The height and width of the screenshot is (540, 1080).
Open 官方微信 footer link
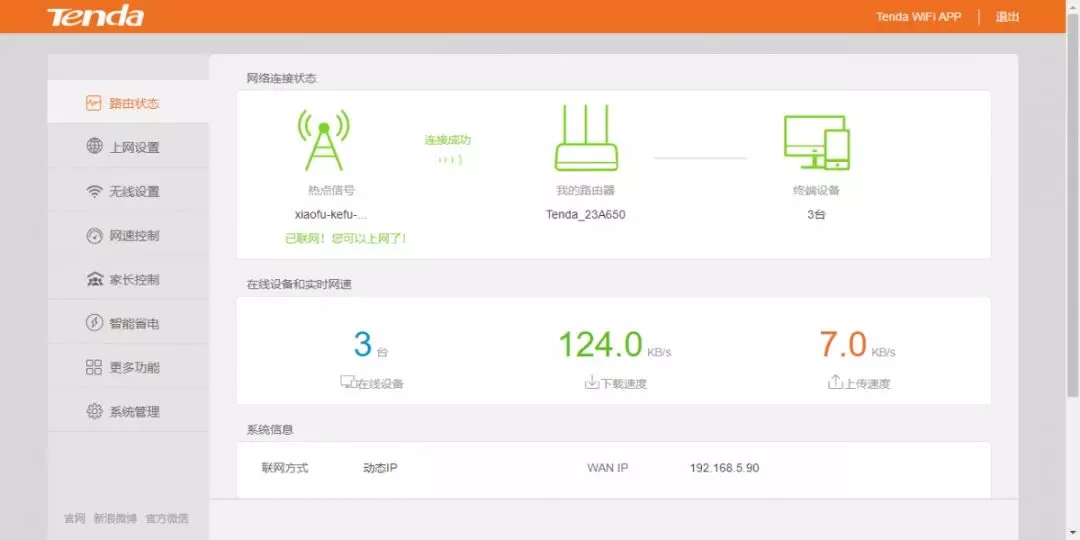coord(167,519)
